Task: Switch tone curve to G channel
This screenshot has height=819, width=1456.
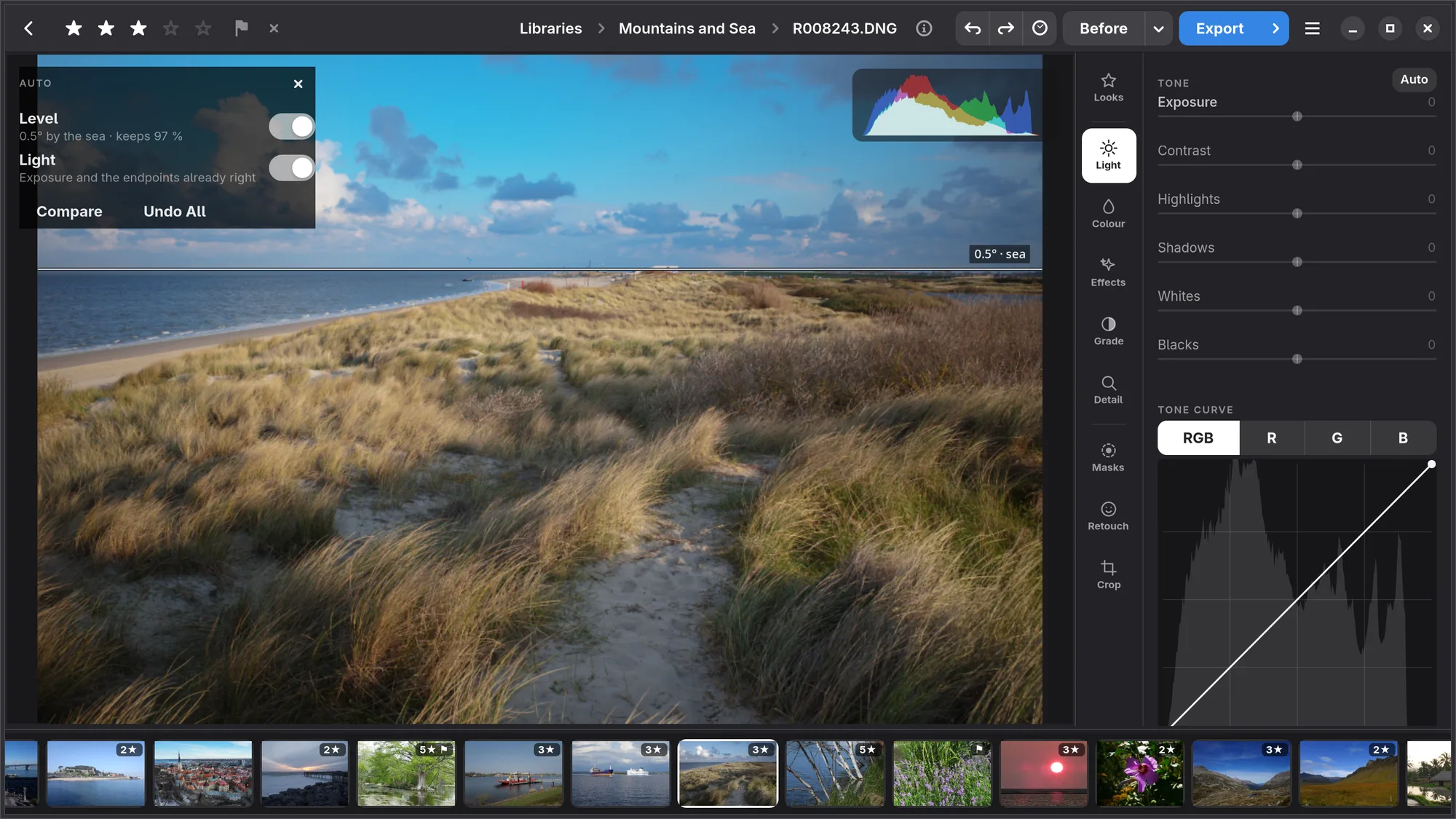Action: click(x=1337, y=438)
